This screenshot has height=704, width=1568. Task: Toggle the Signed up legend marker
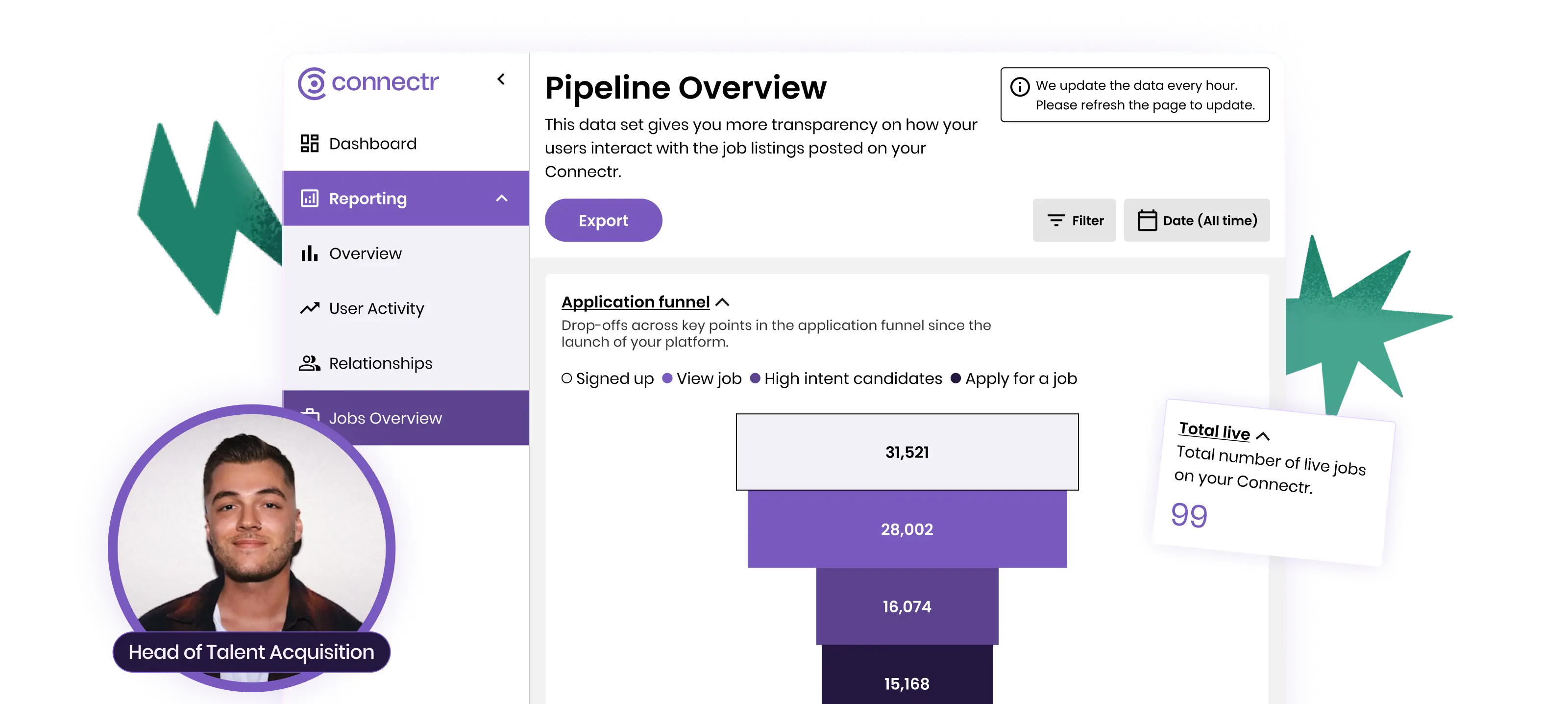(x=567, y=378)
